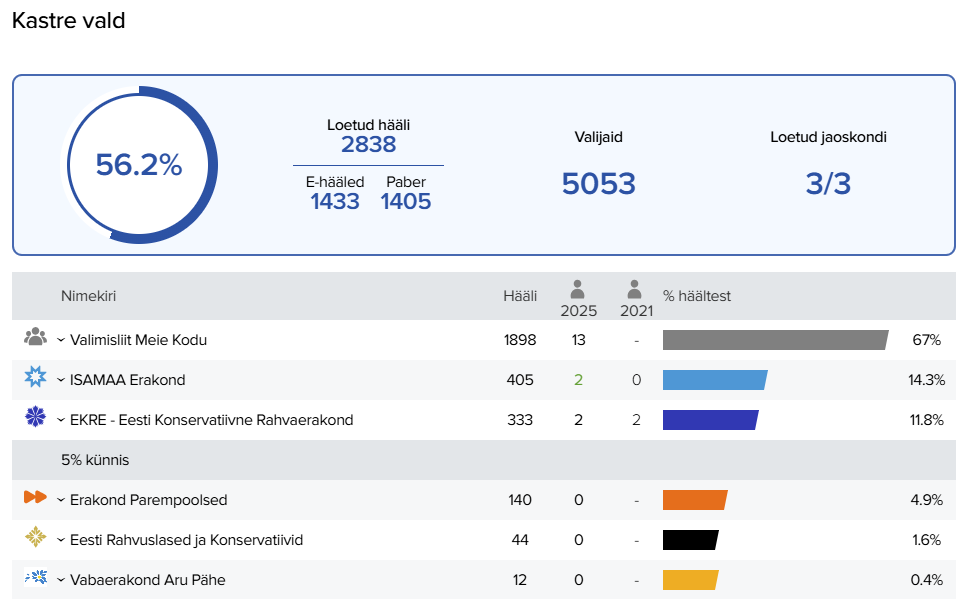Click the EKRE party flower logo
Viewport: 972px width, 599px height.
pos(36,418)
